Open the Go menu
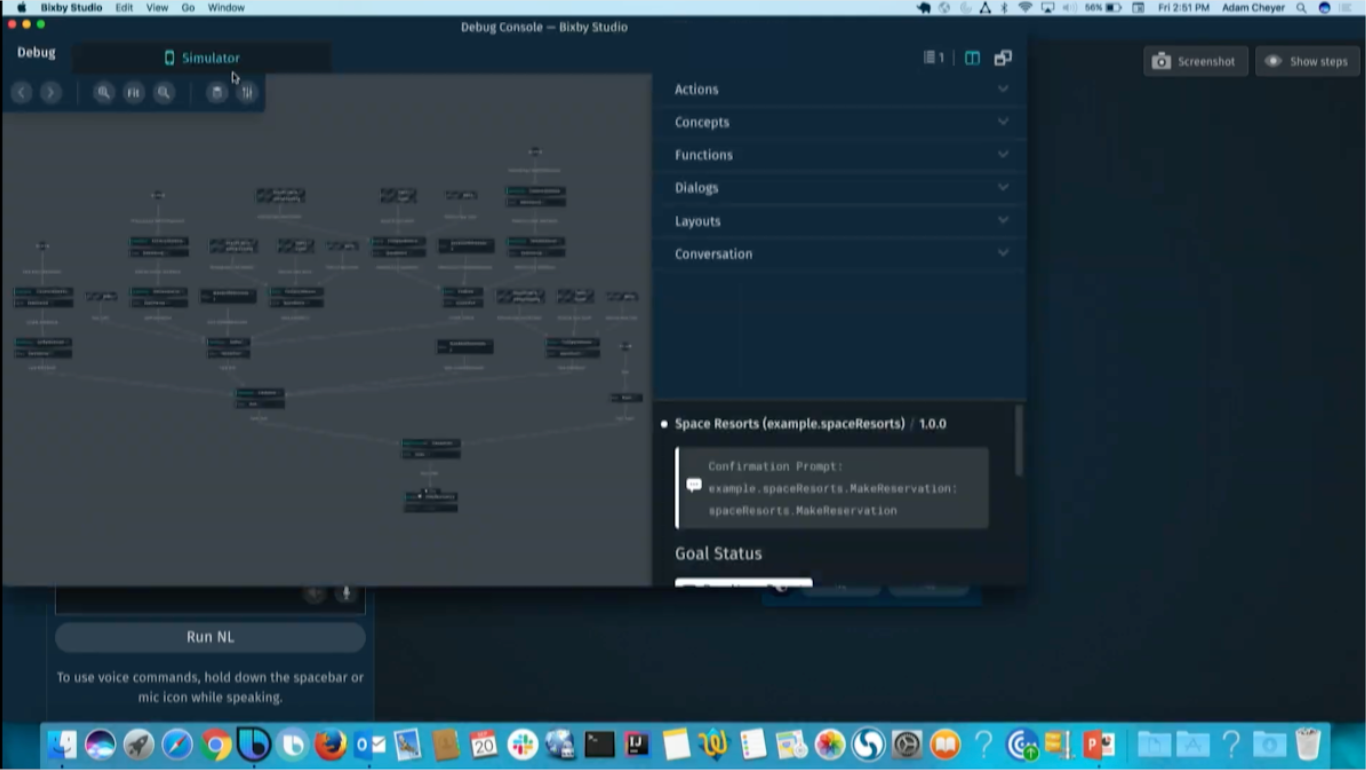 coord(188,7)
